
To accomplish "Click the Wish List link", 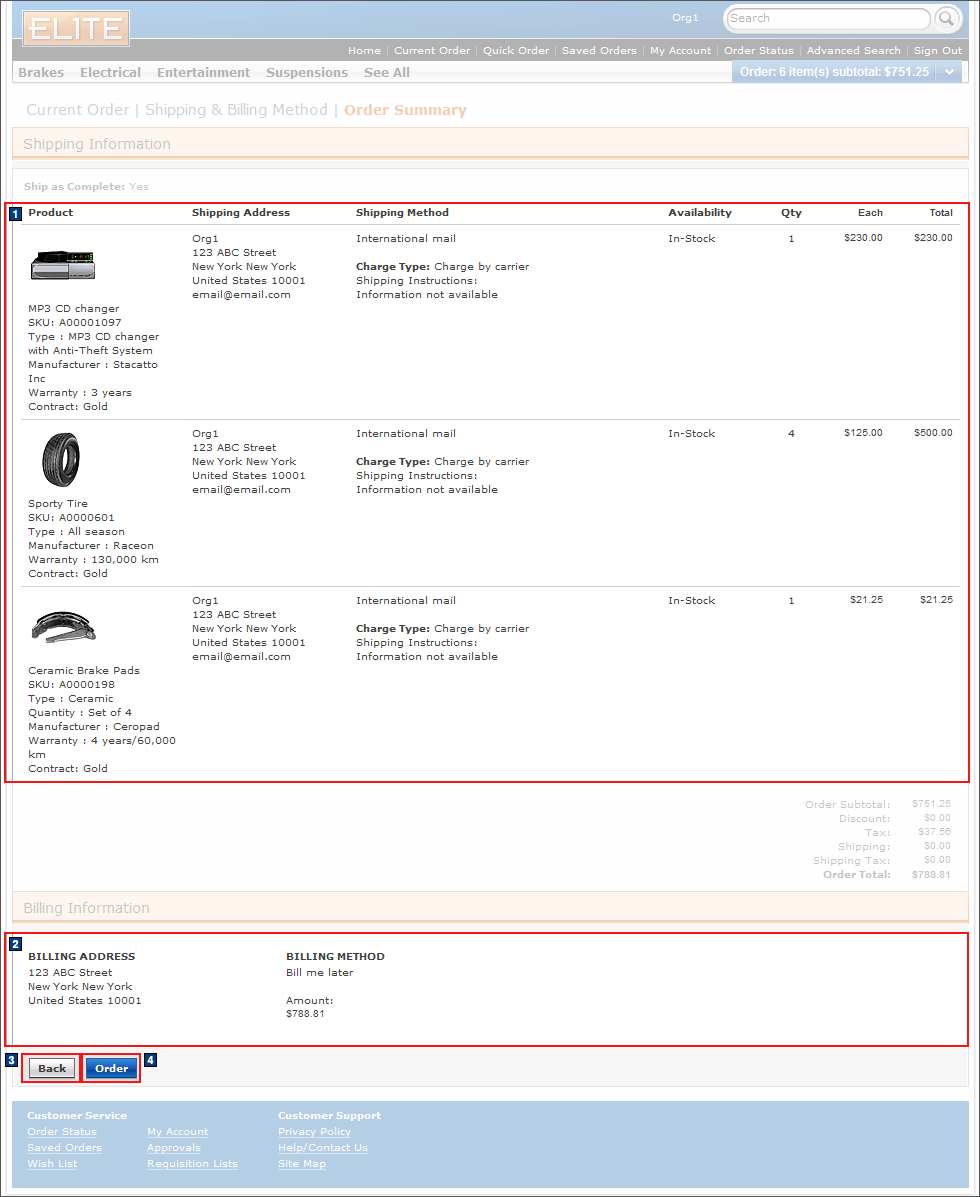I will pyautogui.click(x=51, y=1163).
